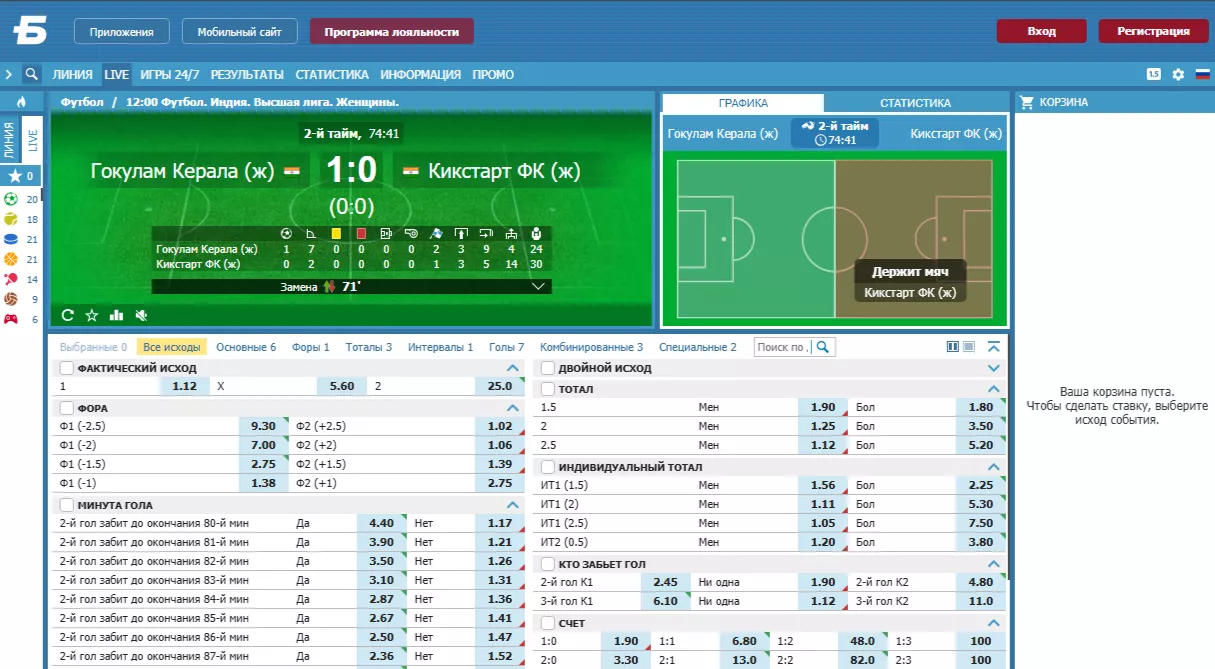
Task: Check the ФОРА market checkbox
Action: (x=67, y=408)
